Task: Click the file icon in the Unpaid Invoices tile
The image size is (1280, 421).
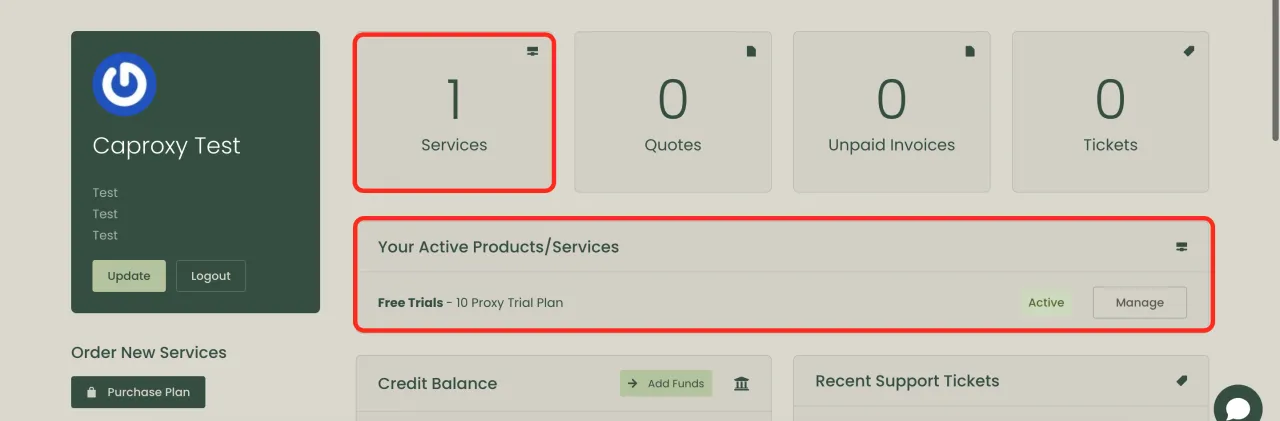Action: (x=970, y=52)
